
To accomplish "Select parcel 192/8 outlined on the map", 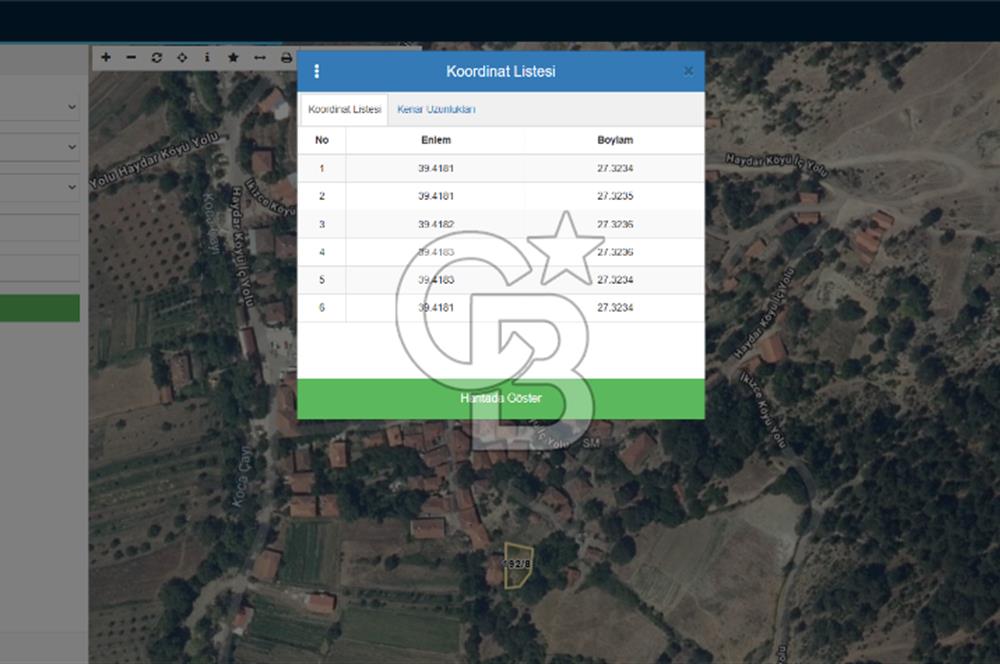I will pos(518,565).
